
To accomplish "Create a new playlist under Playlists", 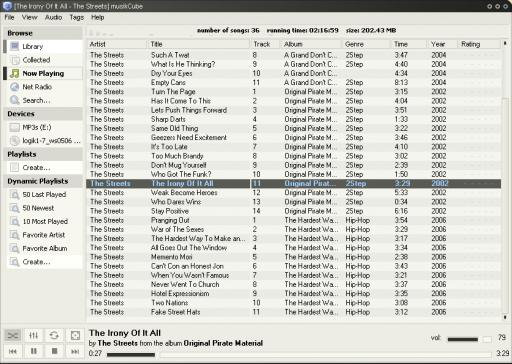I will (x=43, y=168).
